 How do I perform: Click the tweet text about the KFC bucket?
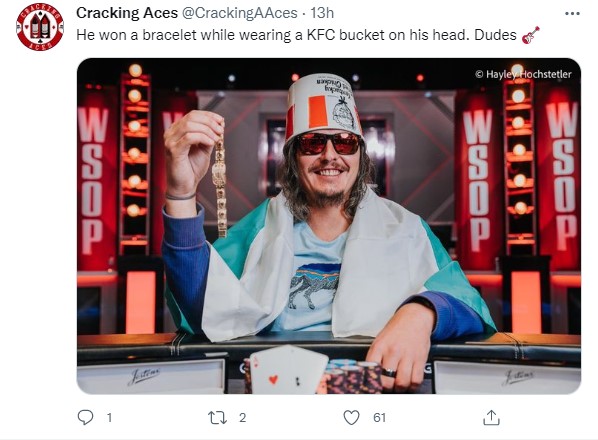[x=296, y=35]
